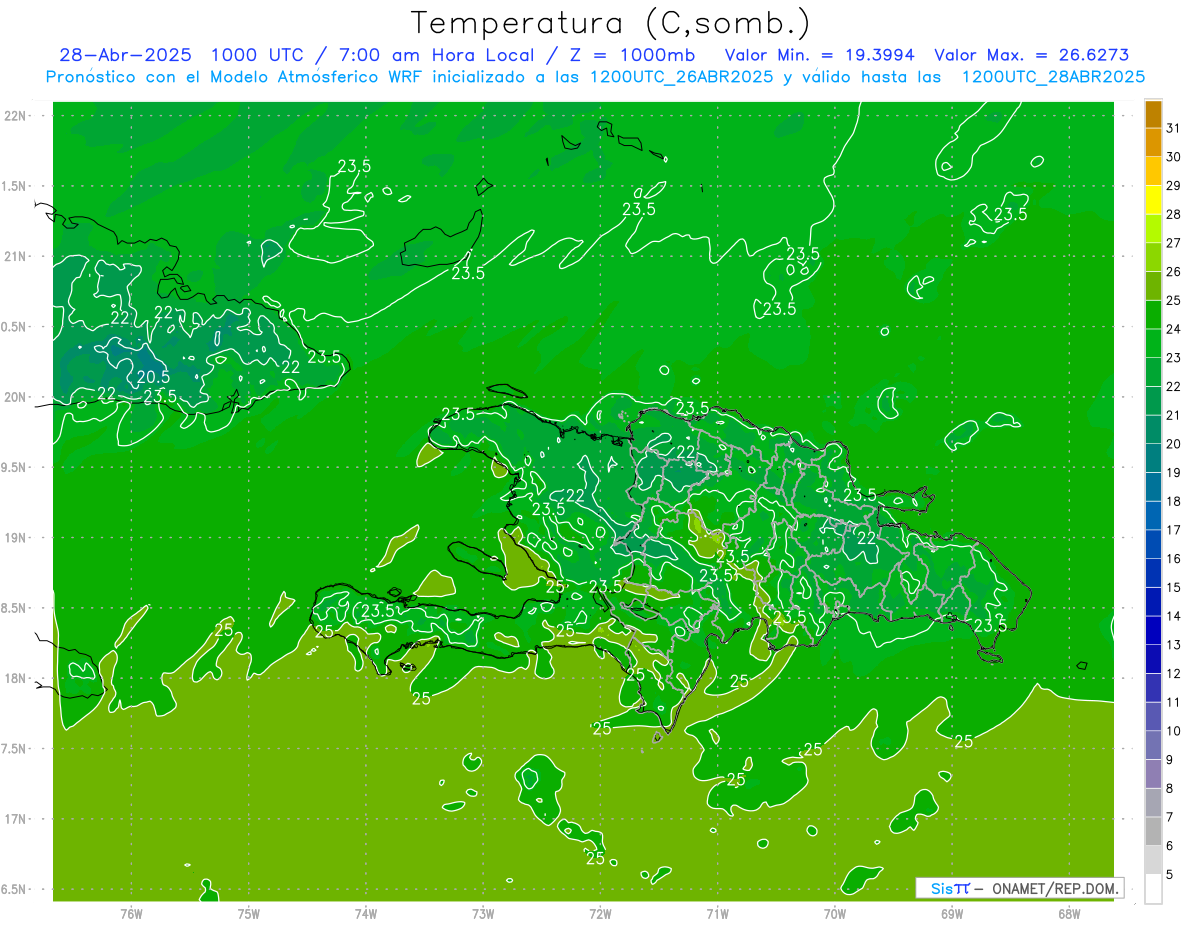Screen dimensions: 1200x927
Task: Click yellow color band between 28 and 29
Action: coord(1153,200)
